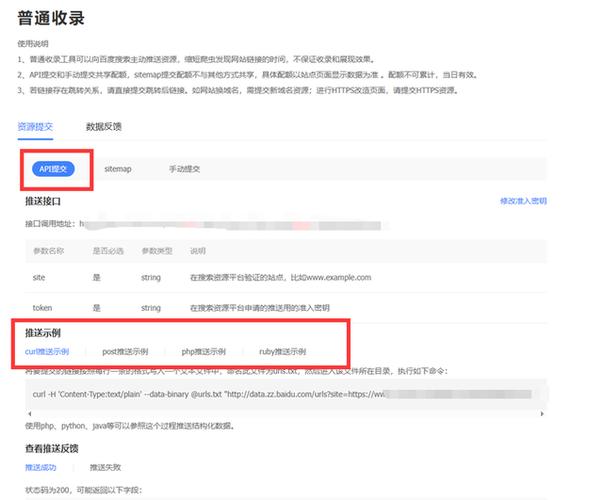This screenshot has width=603, height=500.
Task: Click the 查看推送反馈 section heading
Action: click(52, 448)
